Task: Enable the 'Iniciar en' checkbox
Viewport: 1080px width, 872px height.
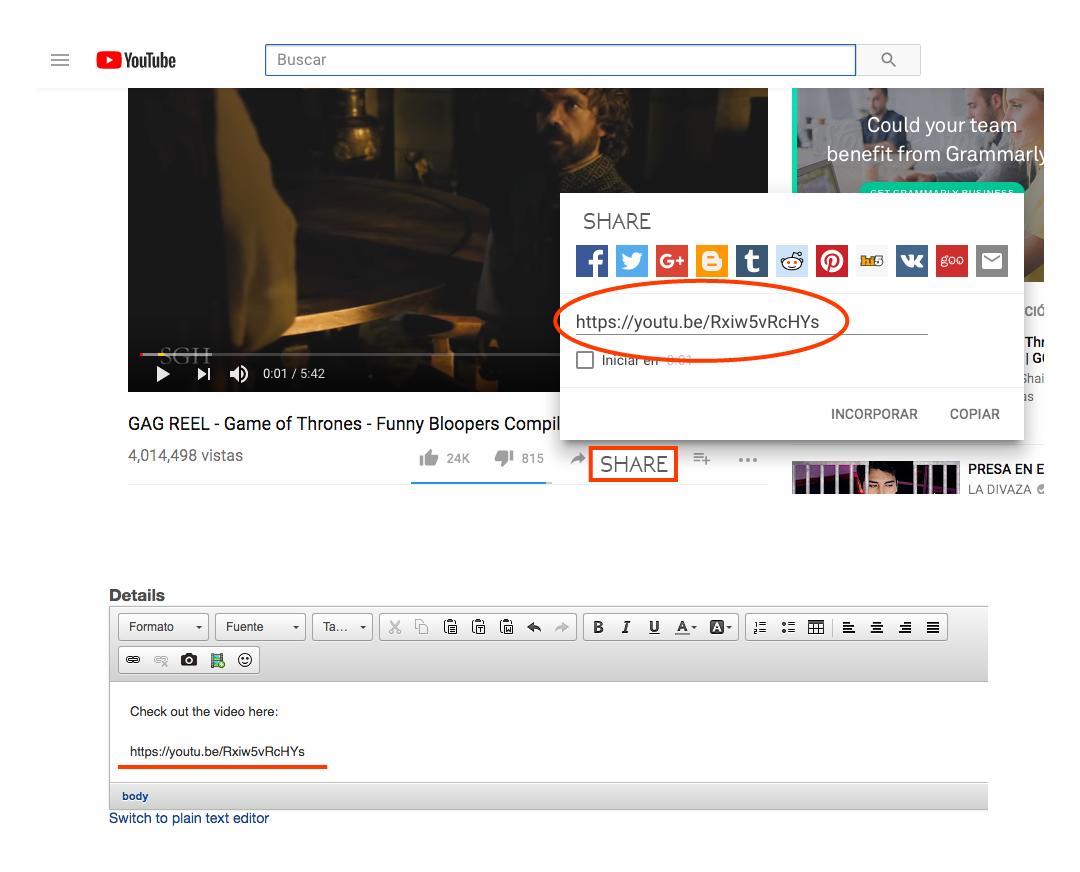Action: point(585,360)
